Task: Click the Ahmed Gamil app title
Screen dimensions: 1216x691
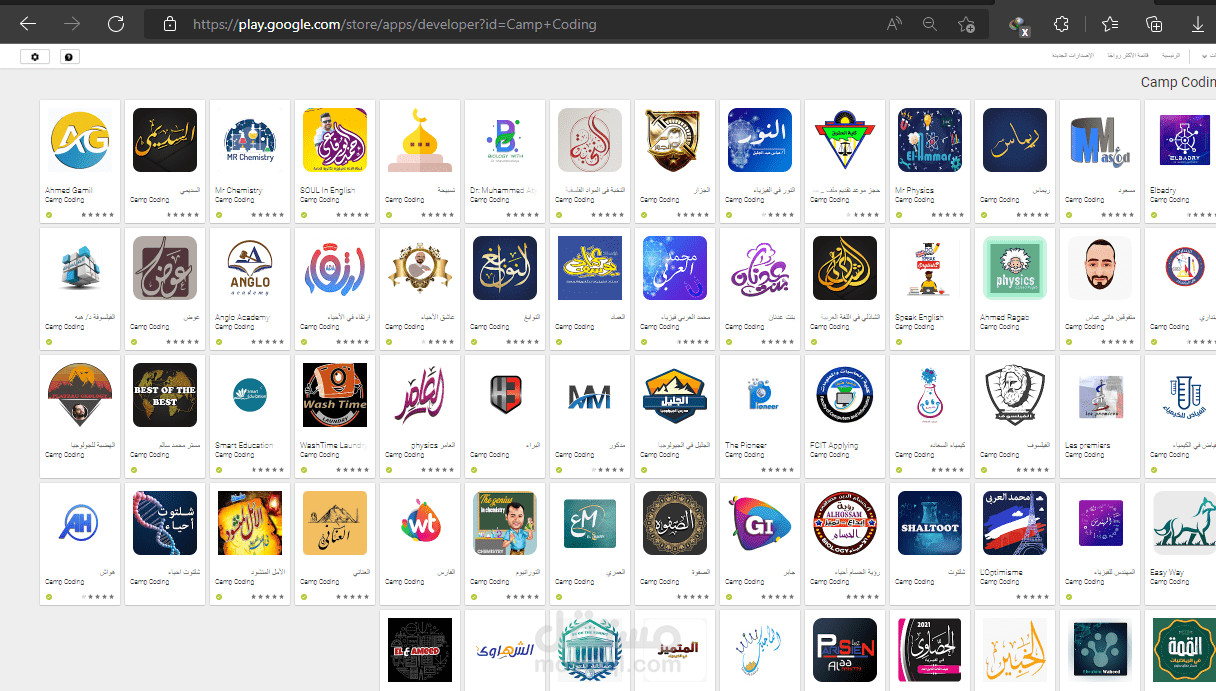Action: point(68,190)
